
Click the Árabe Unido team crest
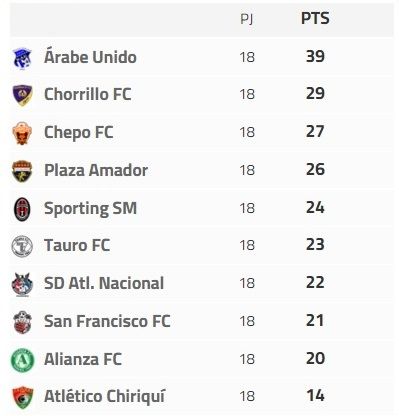pos(22,58)
